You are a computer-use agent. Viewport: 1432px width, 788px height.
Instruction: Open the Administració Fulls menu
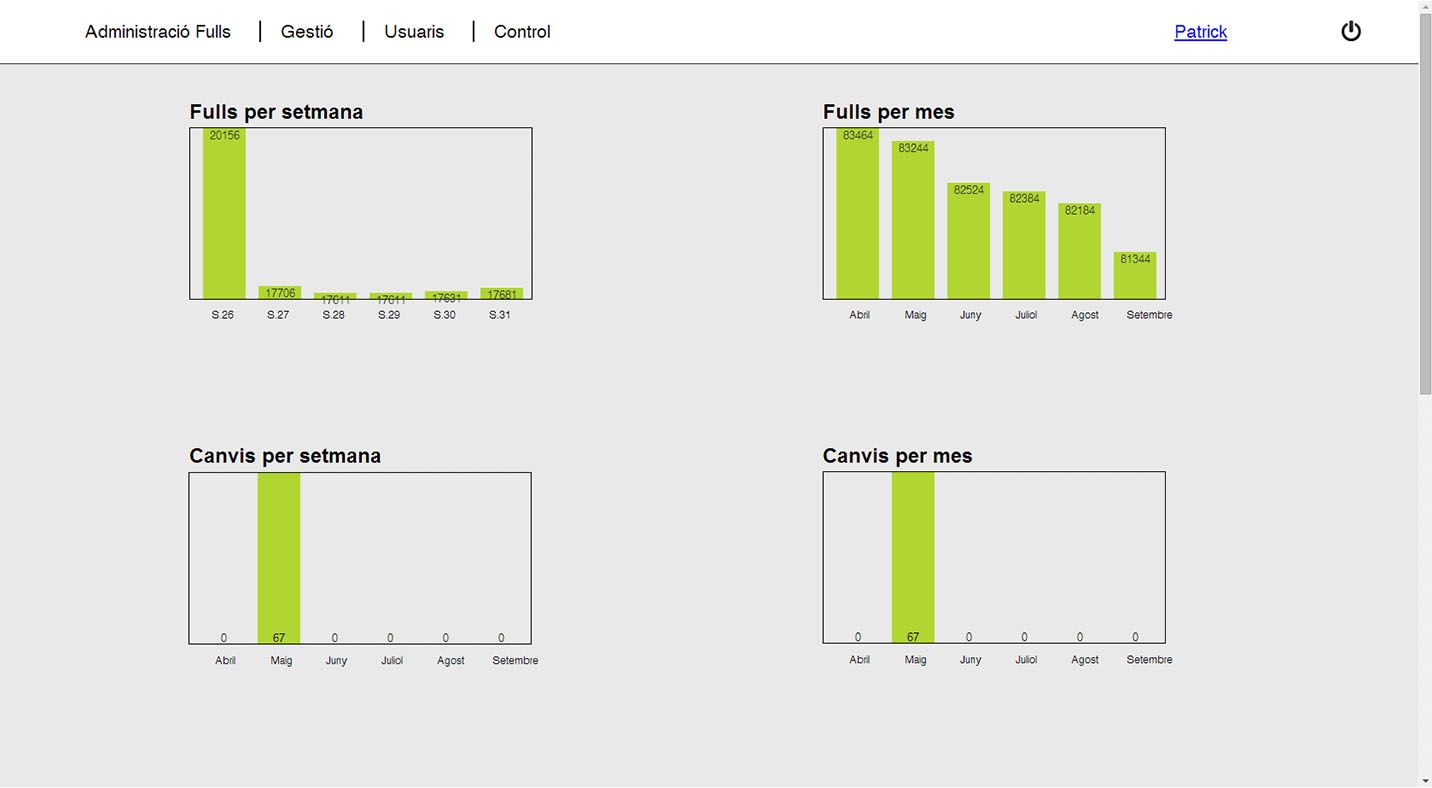pos(158,32)
